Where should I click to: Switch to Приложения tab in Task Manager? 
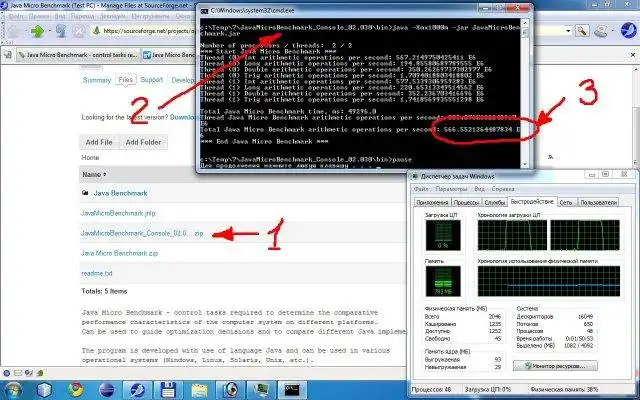(x=432, y=202)
